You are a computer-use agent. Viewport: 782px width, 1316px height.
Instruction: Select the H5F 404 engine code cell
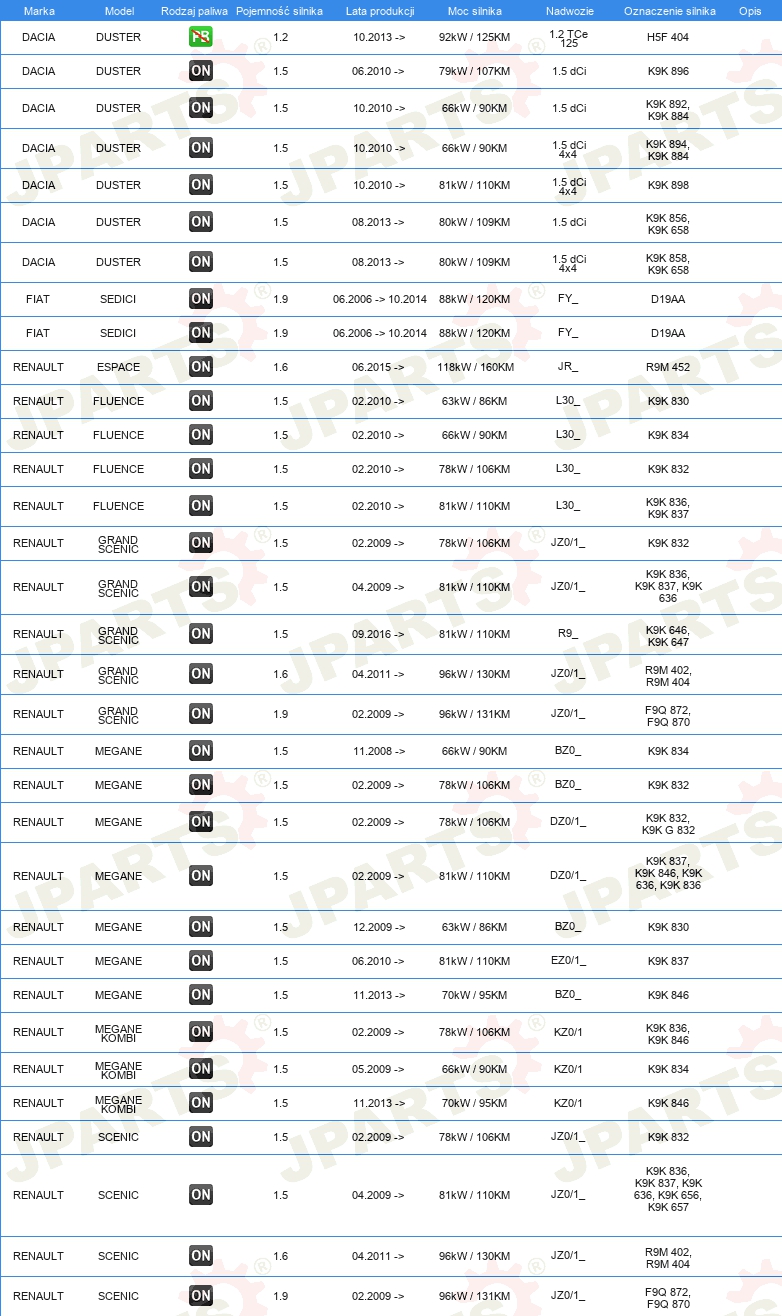pos(668,37)
